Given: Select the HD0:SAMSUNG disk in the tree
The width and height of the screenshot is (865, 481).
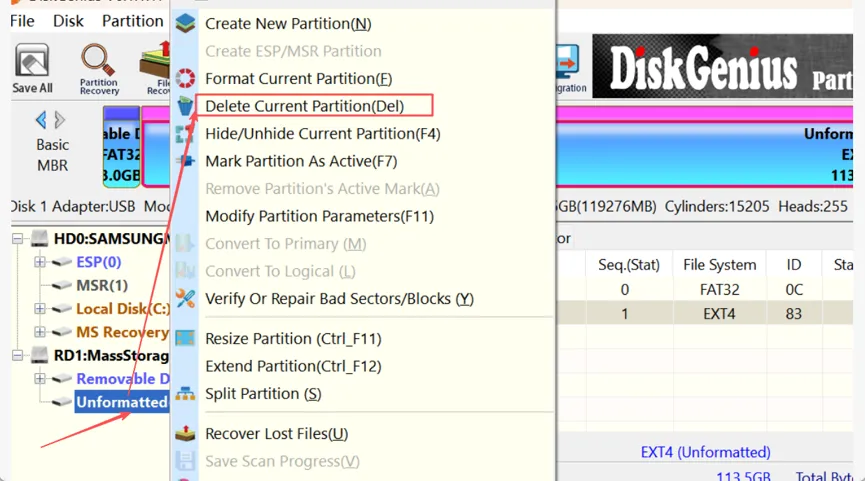Looking at the screenshot, I should pyautogui.click(x=111, y=238).
